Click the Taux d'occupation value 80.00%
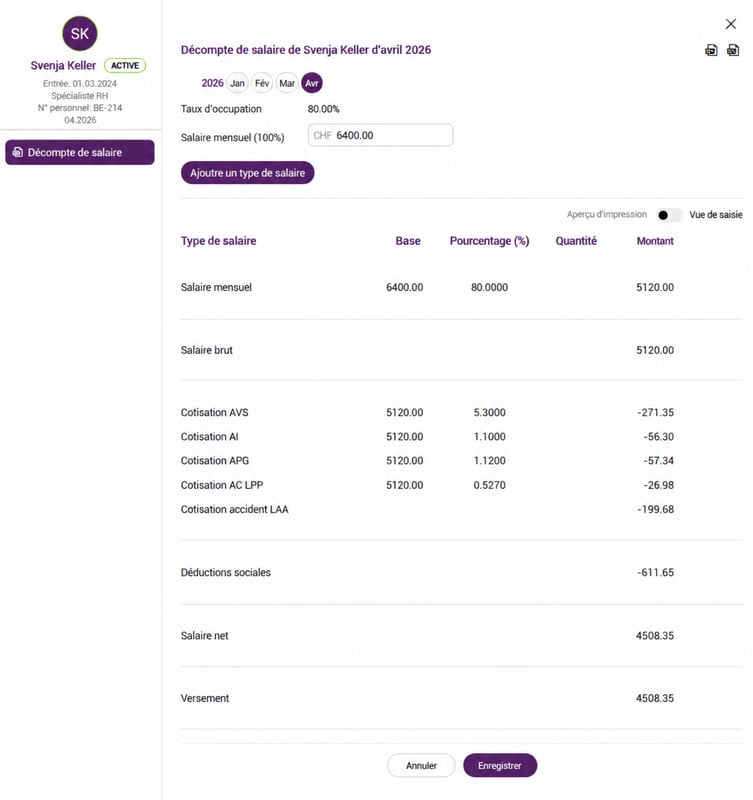 [323, 109]
